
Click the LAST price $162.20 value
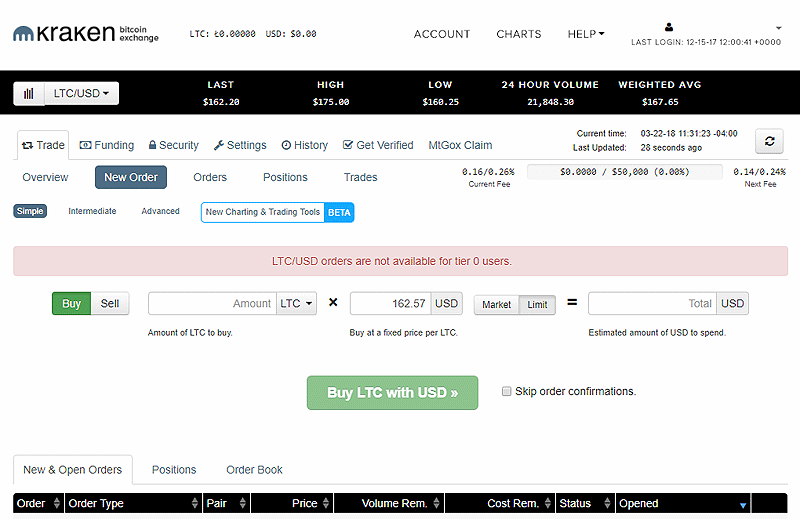click(221, 102)
